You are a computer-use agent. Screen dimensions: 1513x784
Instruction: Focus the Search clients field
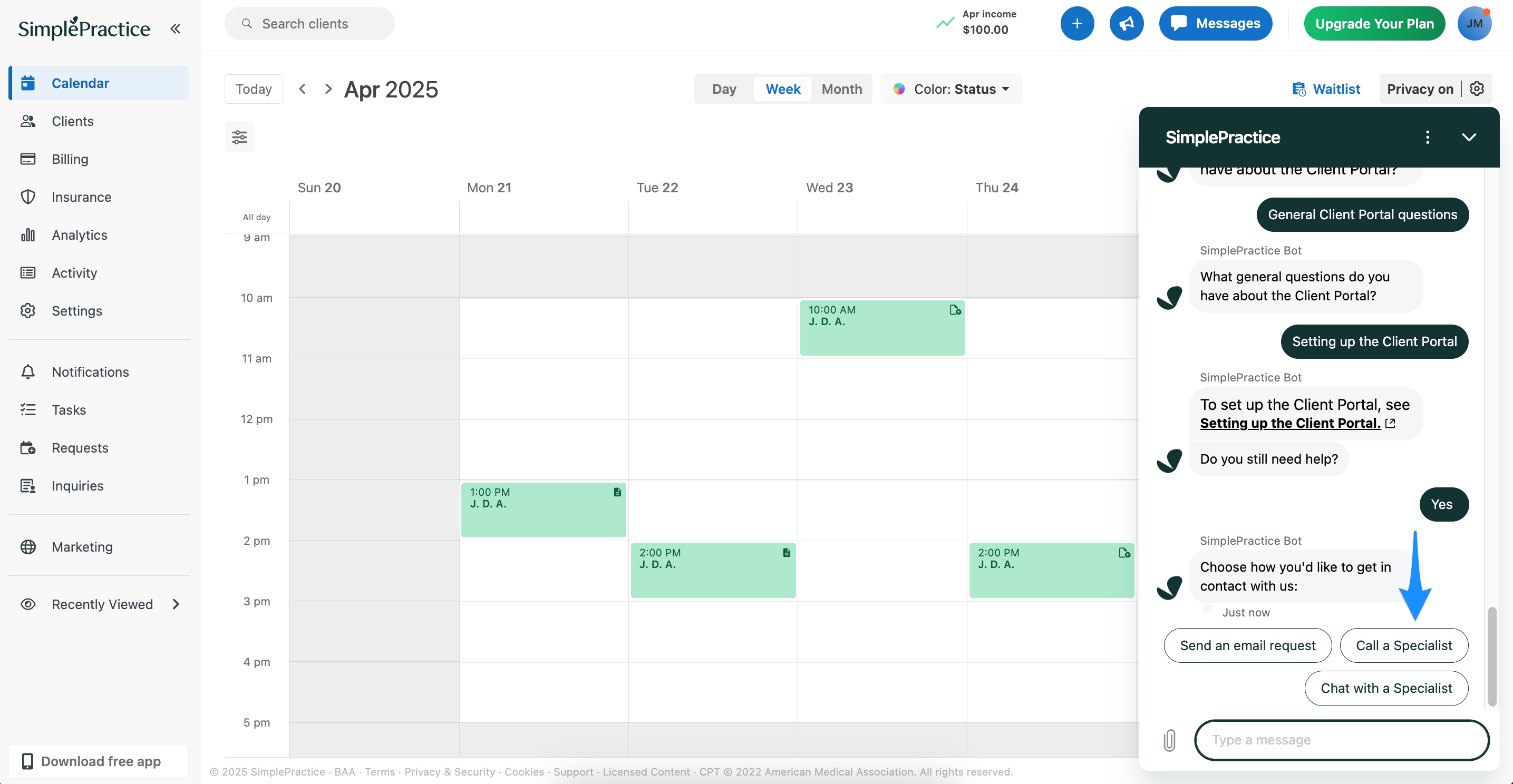tap(309, 24)
